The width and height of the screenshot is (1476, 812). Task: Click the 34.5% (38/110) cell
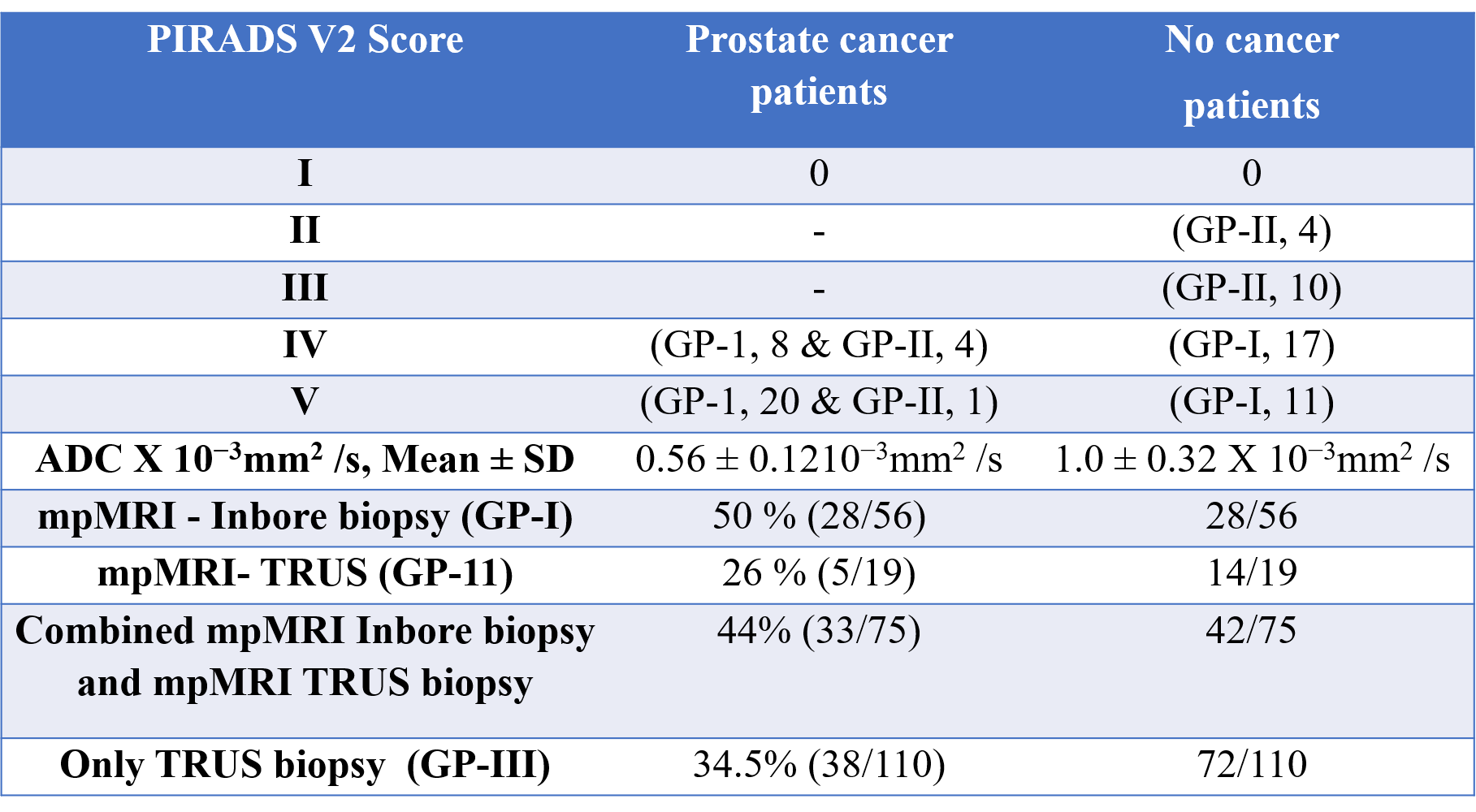coord(819,765)
